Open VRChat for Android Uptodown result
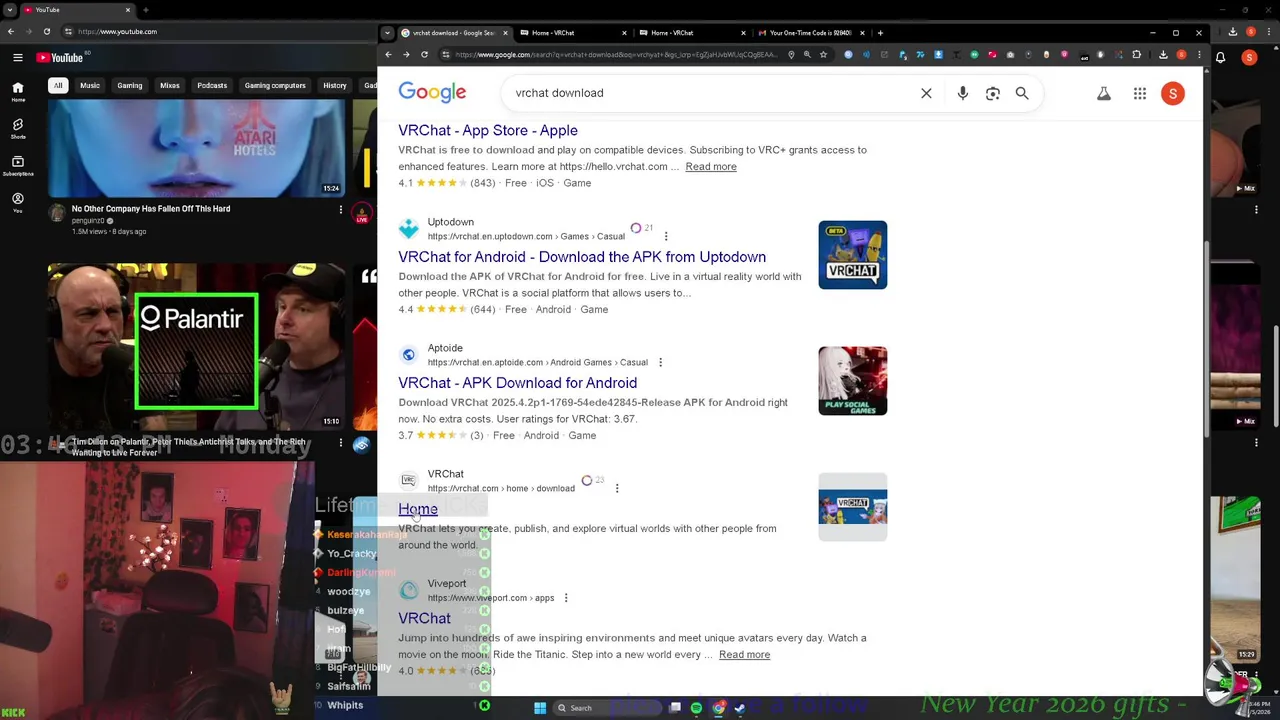 point(582,257)
